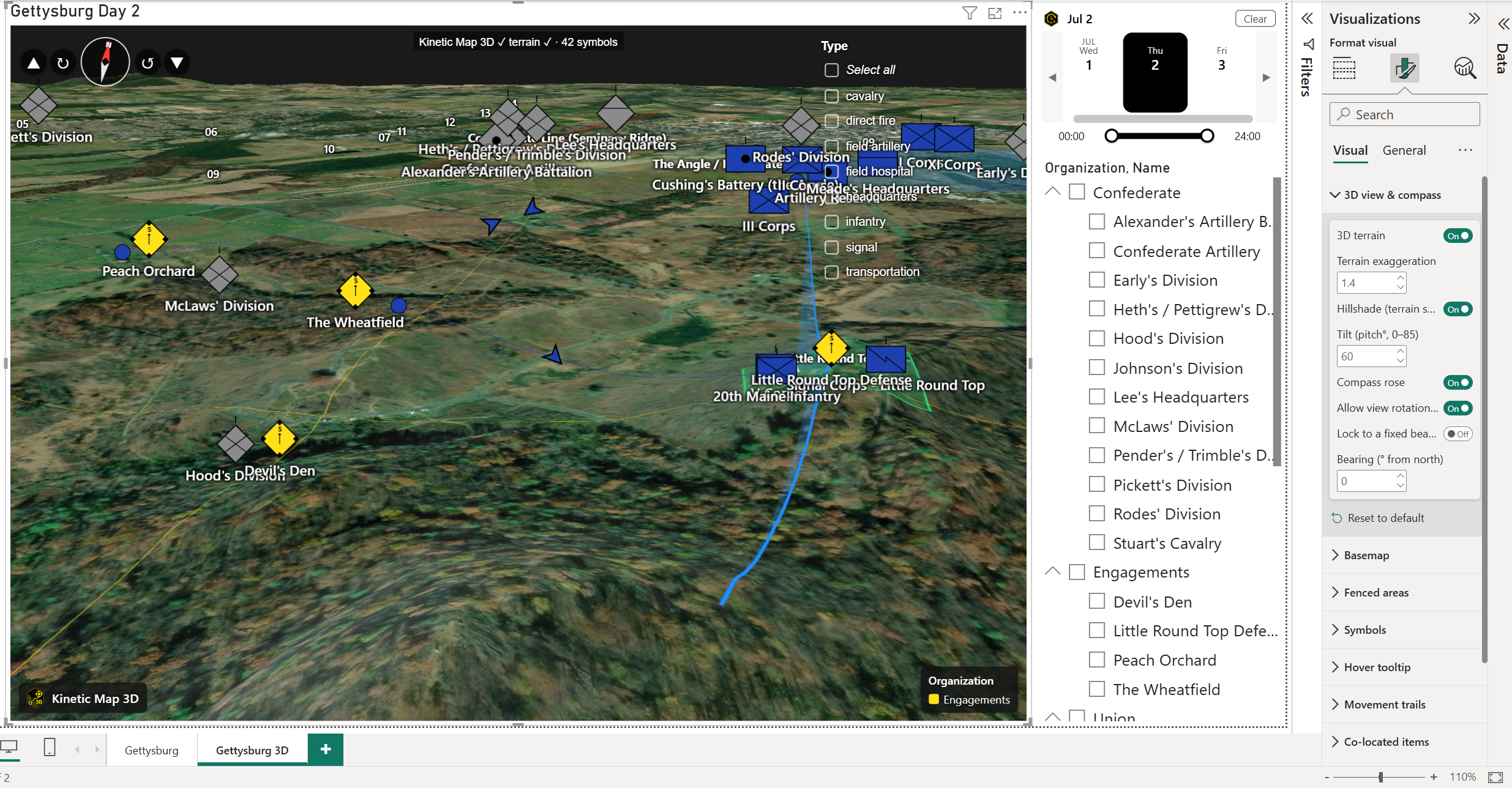Check the infantry type filter
1512x788 pixels.
[x=831, y=221]
